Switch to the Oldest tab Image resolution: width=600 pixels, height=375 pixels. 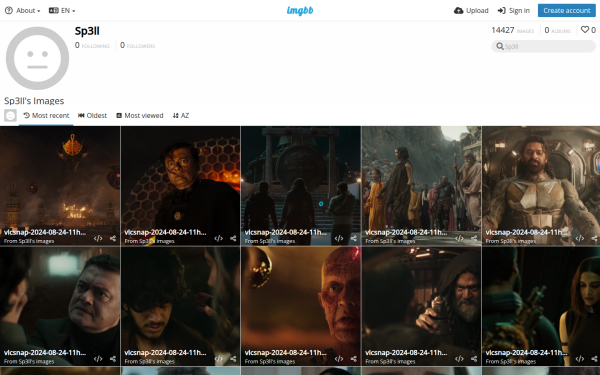[x=93, y=116]
